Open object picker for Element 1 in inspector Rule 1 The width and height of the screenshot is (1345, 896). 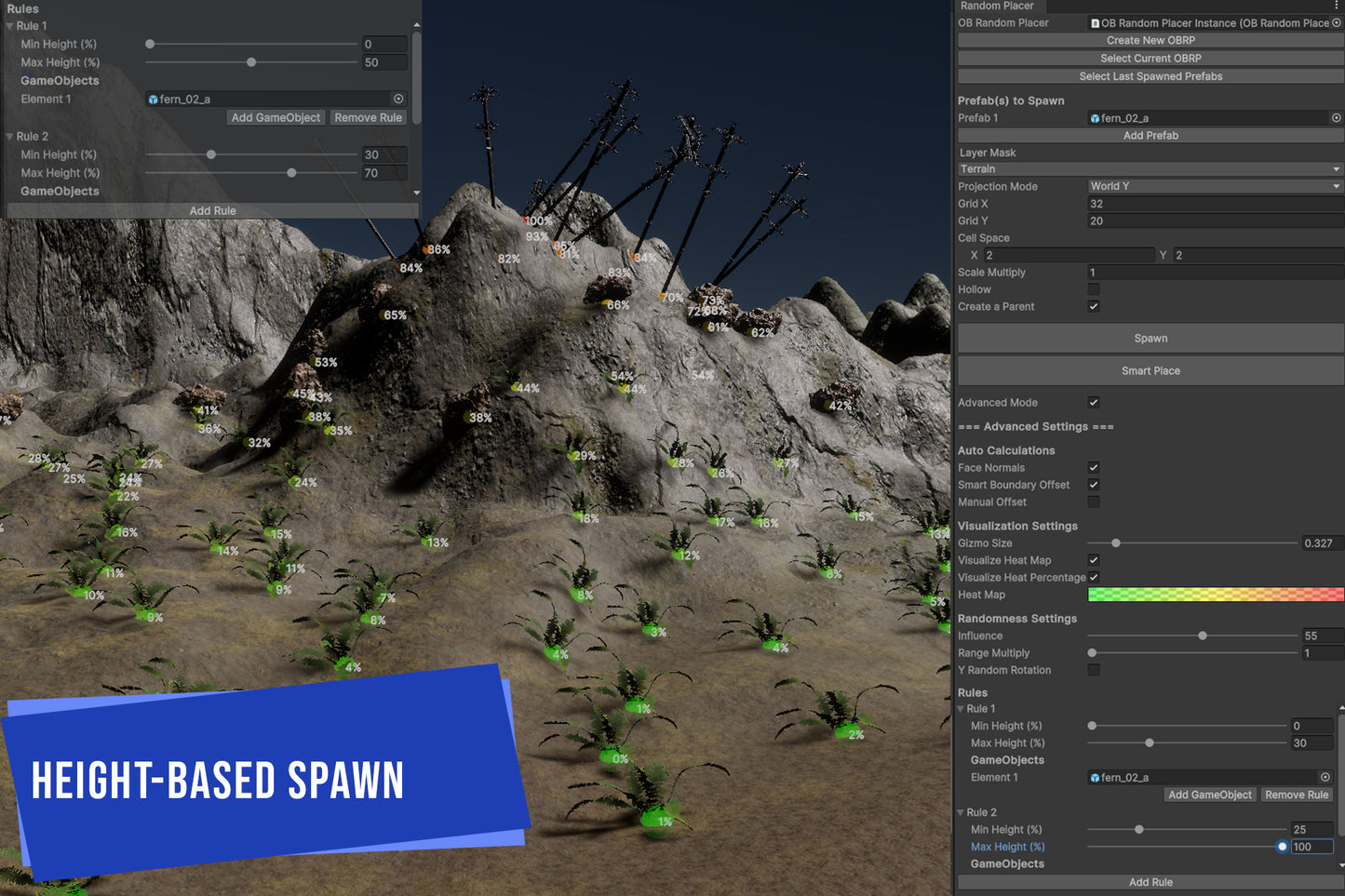(1325, 777)
